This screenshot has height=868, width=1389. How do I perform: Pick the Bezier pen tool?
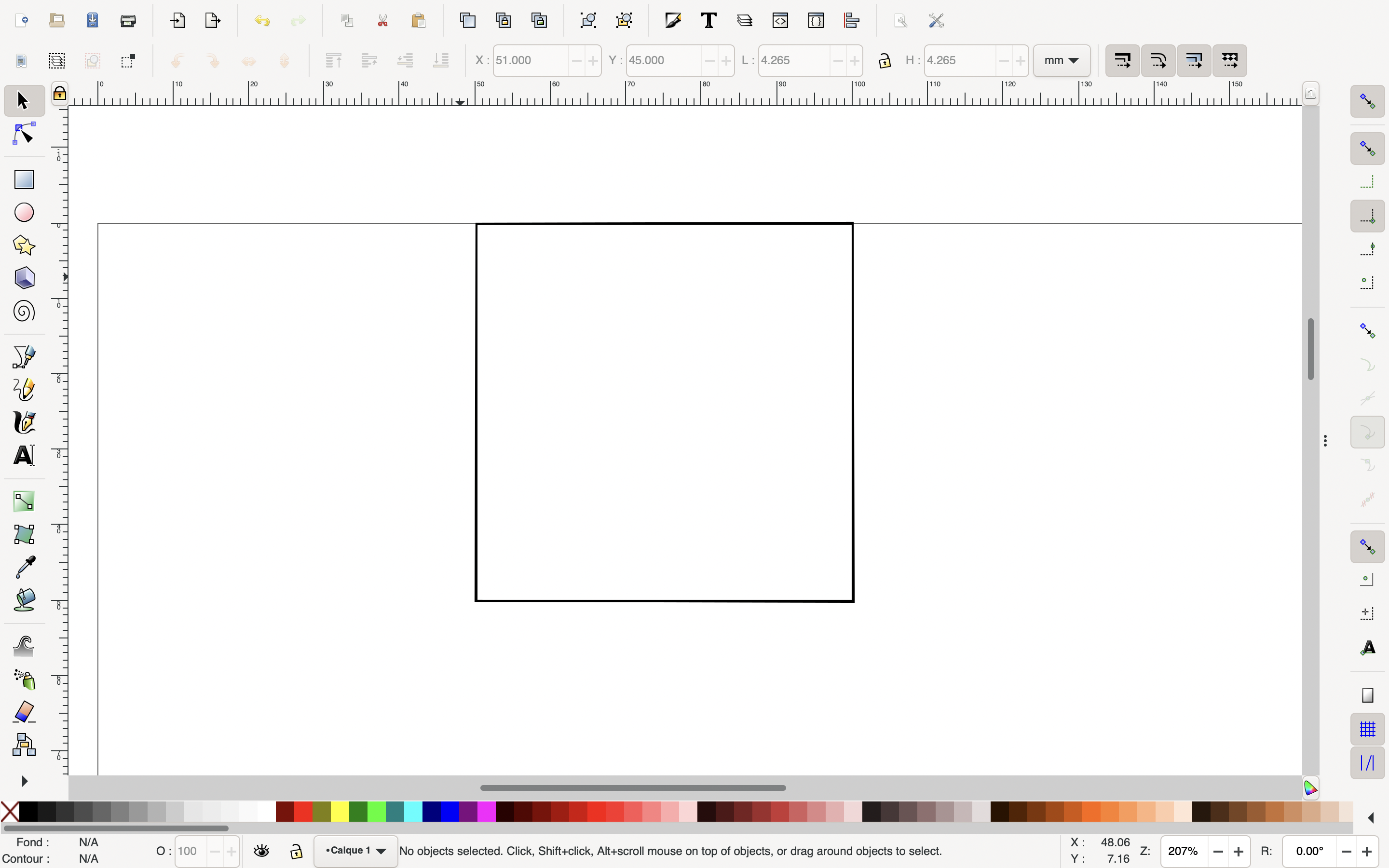24,356
